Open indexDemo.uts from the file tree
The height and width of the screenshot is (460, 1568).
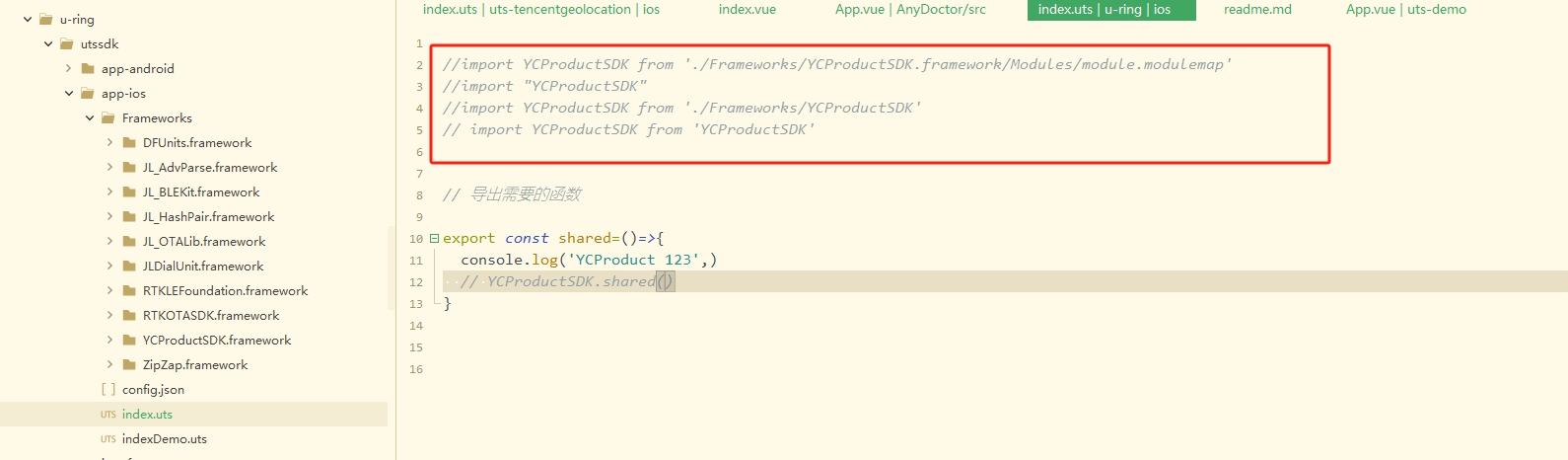click(x=165, y=439)
